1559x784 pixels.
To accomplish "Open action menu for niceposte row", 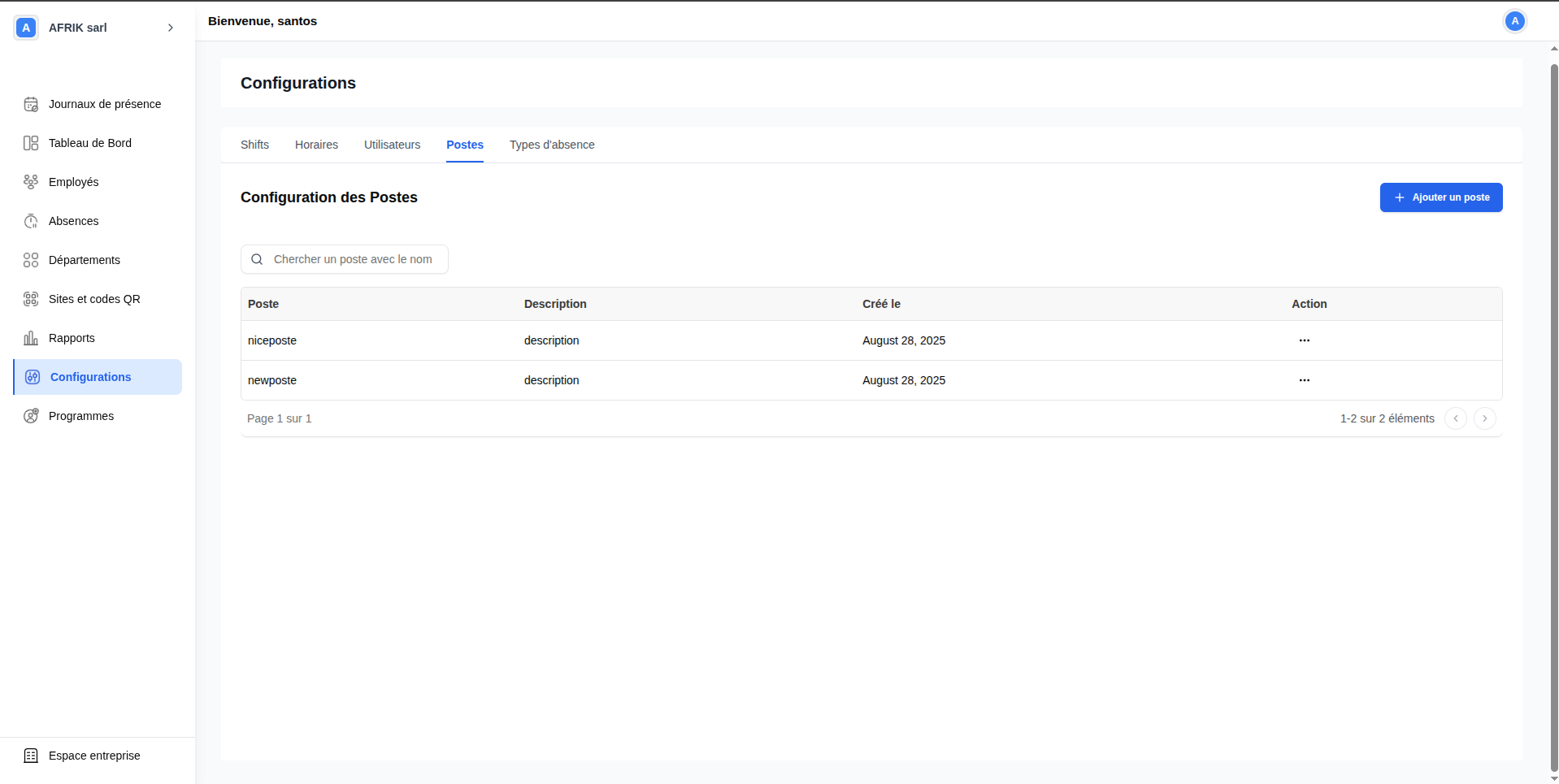I will tap(1304, 340).
